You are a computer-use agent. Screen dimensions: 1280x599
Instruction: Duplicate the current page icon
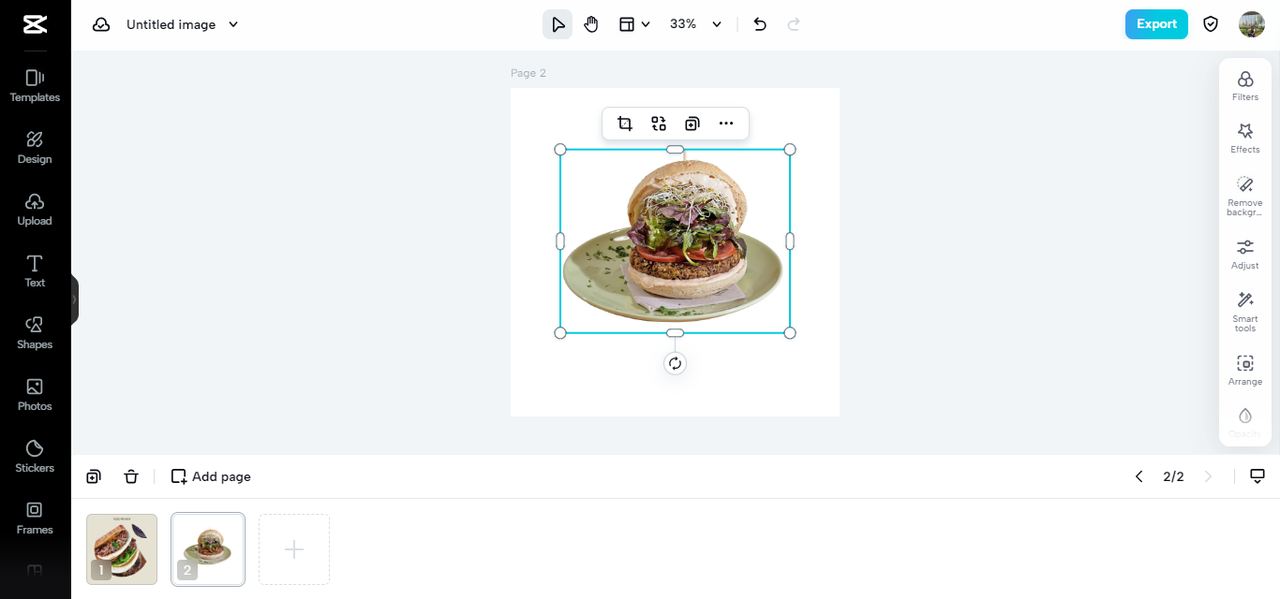[x=94, y=477]
